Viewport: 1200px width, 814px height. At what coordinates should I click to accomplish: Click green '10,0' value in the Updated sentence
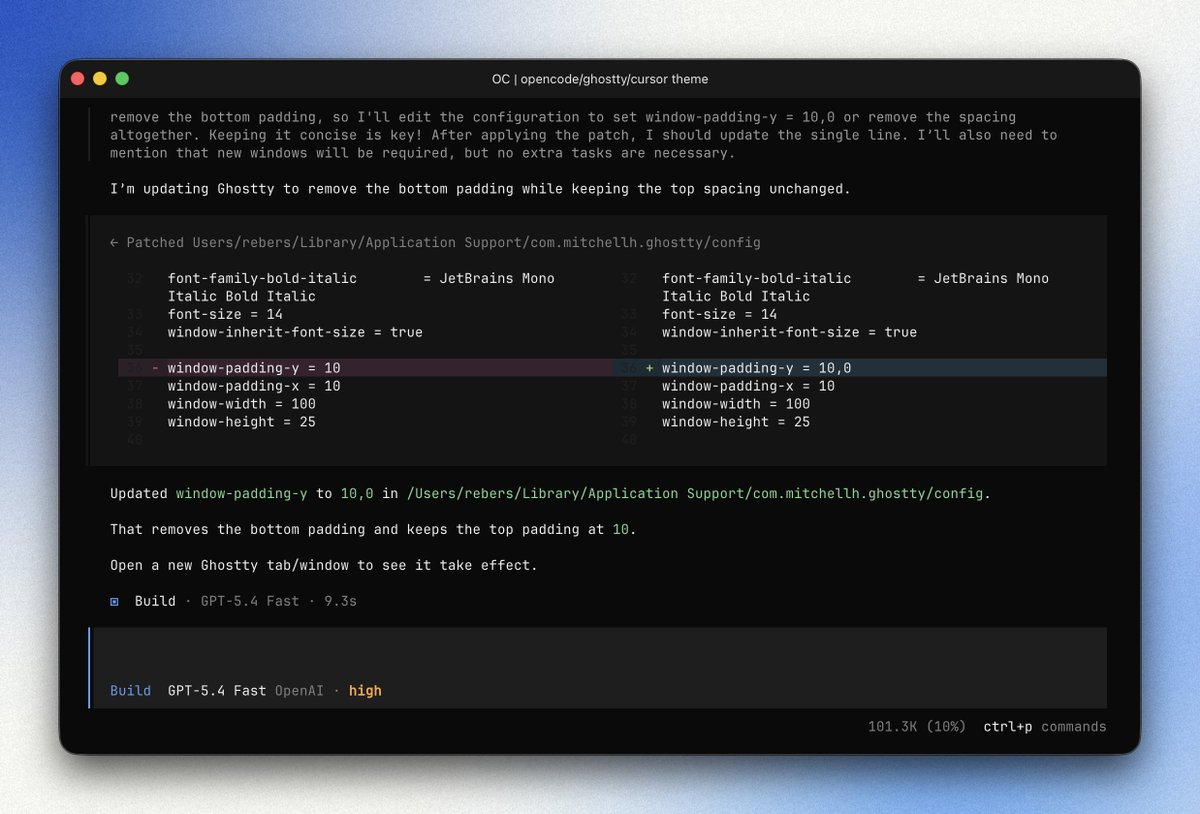point(357,494)
